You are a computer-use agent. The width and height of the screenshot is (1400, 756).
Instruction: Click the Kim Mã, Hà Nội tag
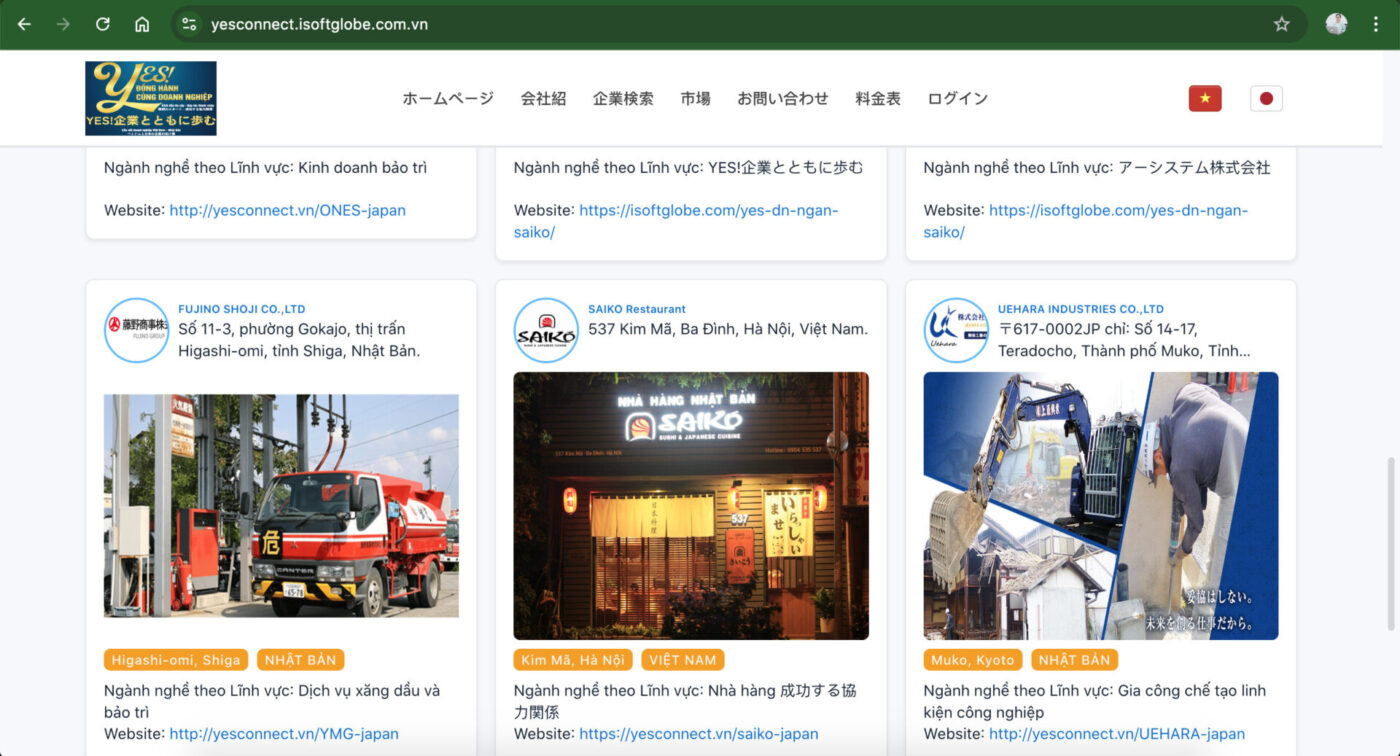[573, 660]
